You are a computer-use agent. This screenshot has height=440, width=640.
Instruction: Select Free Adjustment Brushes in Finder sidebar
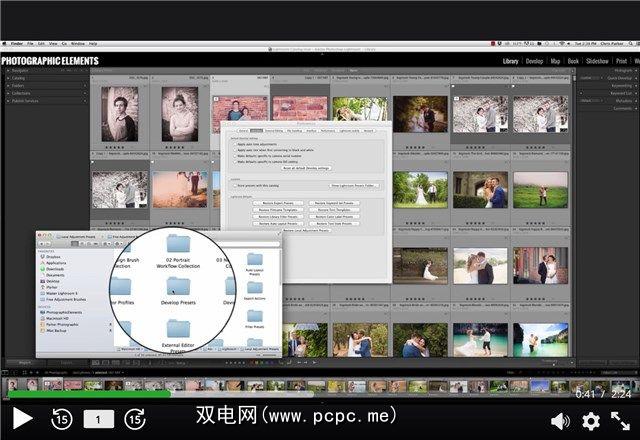tap(65, 300)
